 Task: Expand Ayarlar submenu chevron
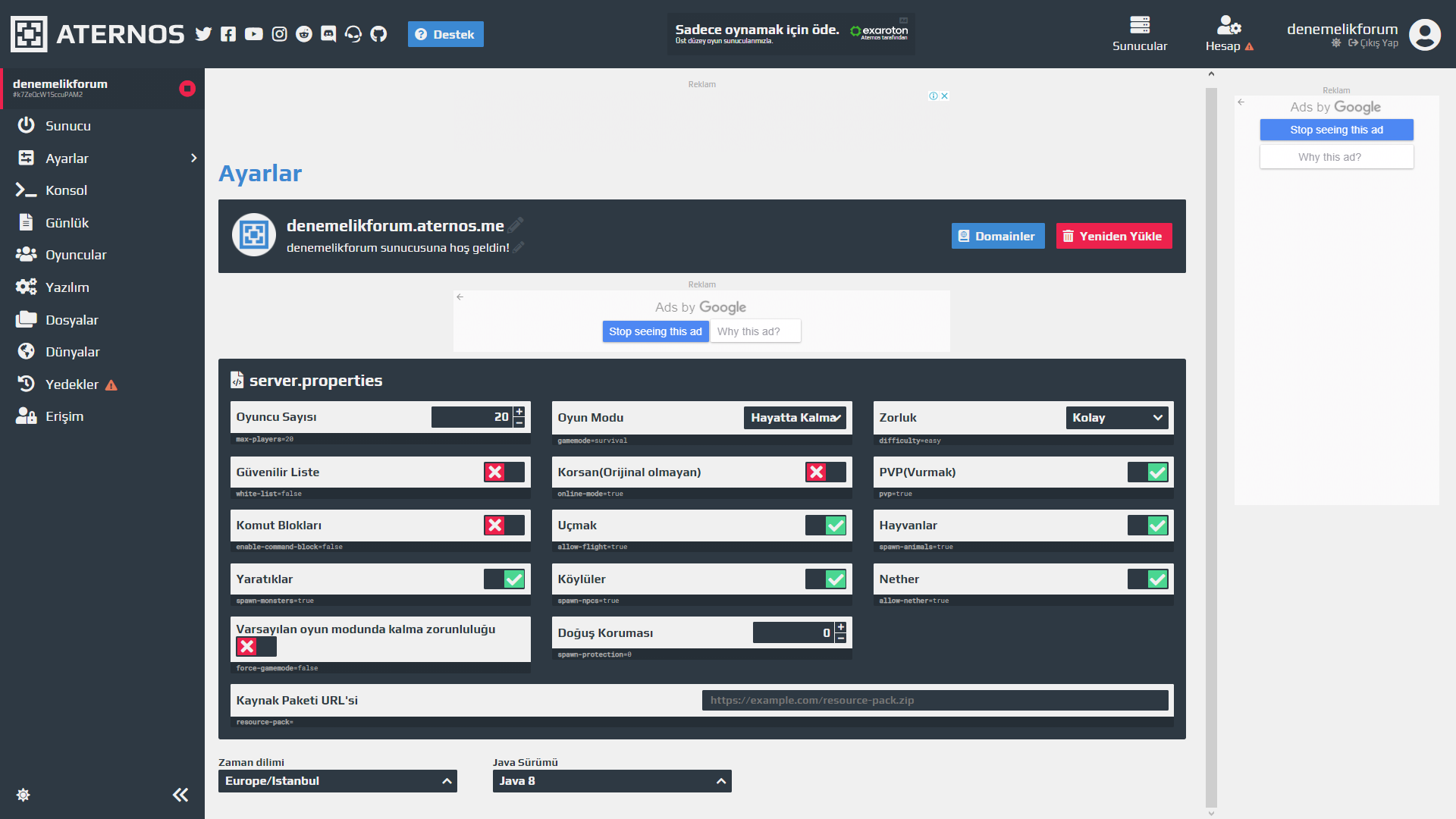pyautogui.click(x=193, y=158)
